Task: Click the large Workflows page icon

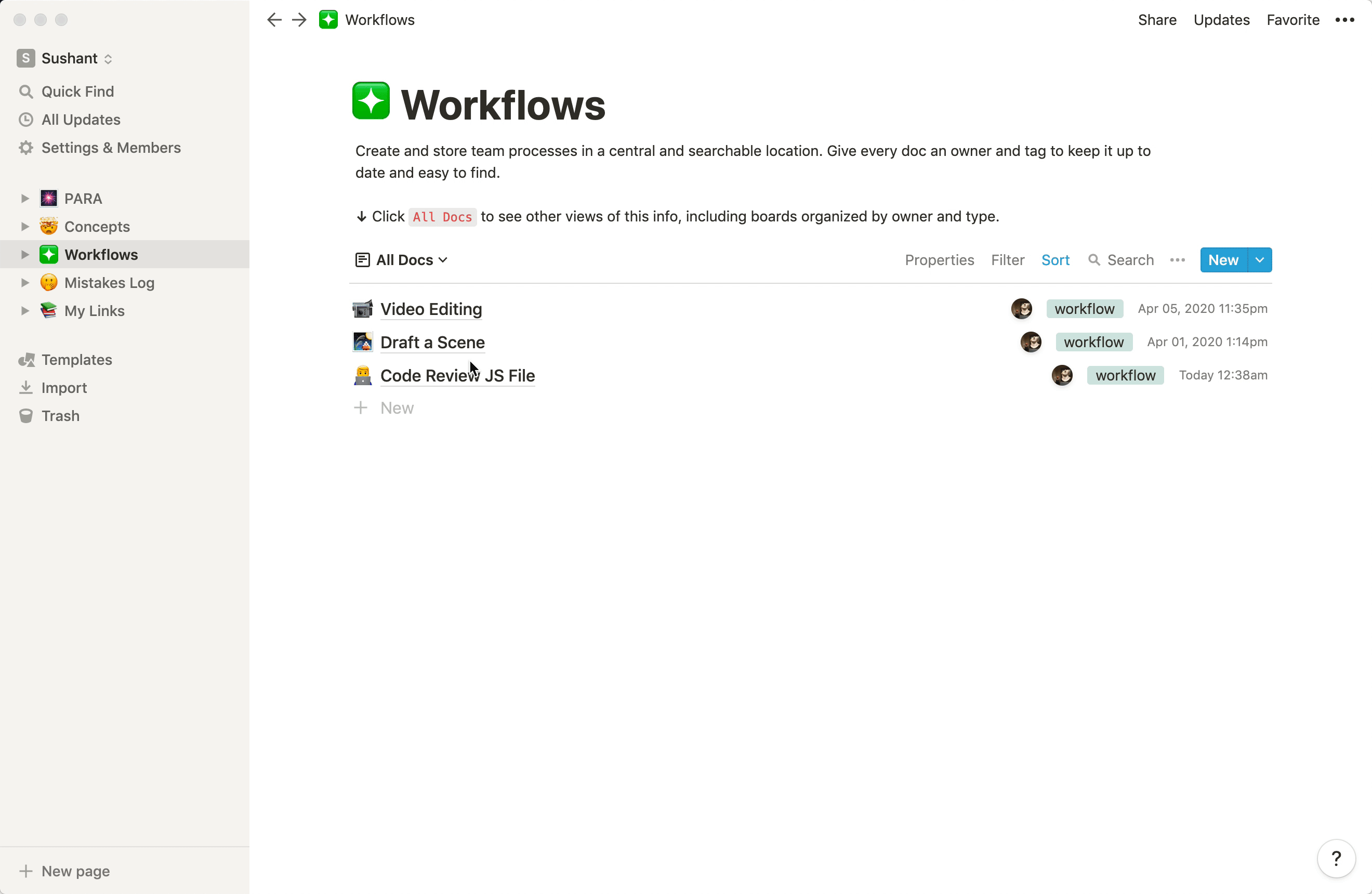Action: click(x=371, y=101)
